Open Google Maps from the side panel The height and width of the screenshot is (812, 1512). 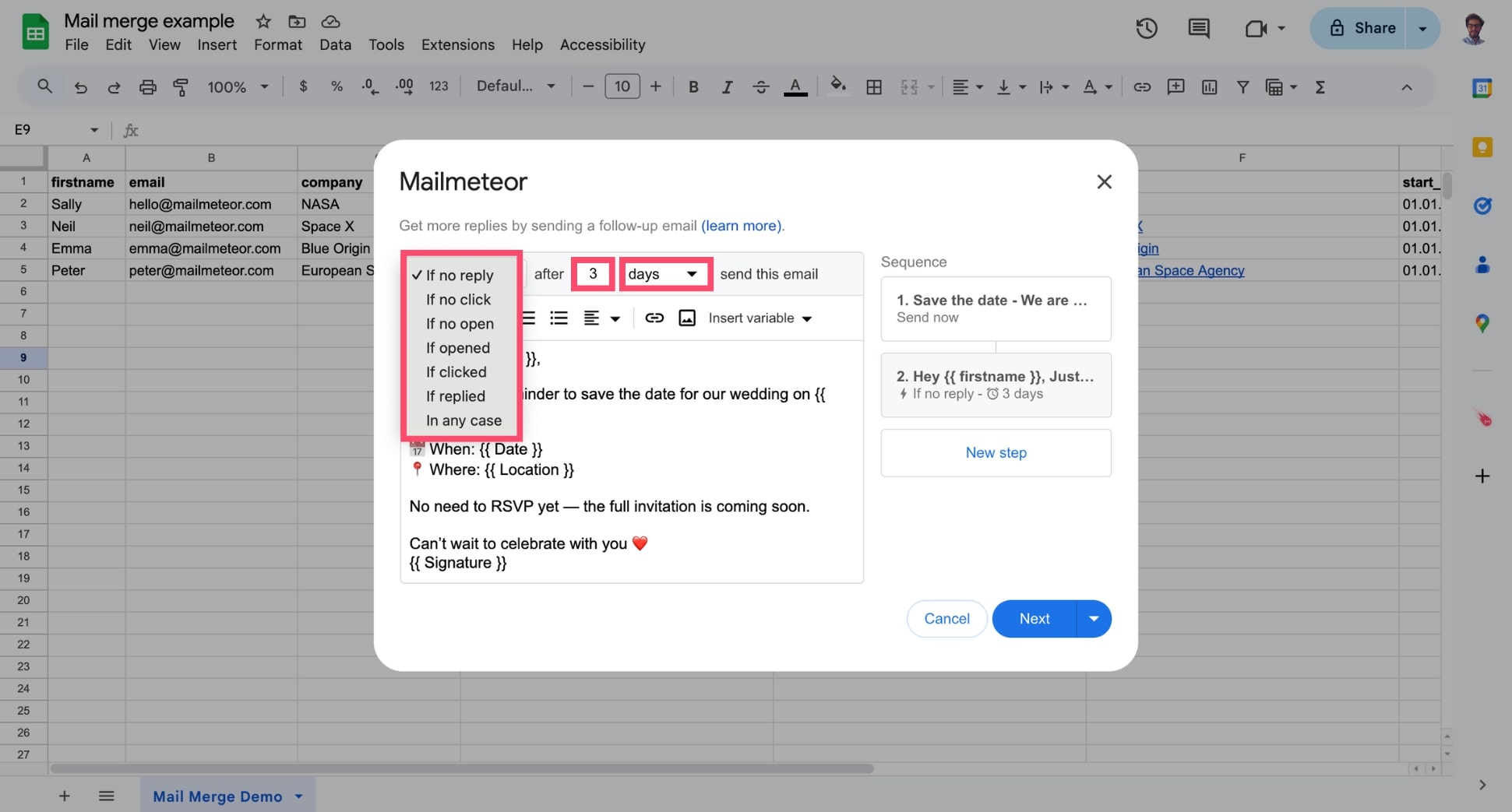point(1483,323)
